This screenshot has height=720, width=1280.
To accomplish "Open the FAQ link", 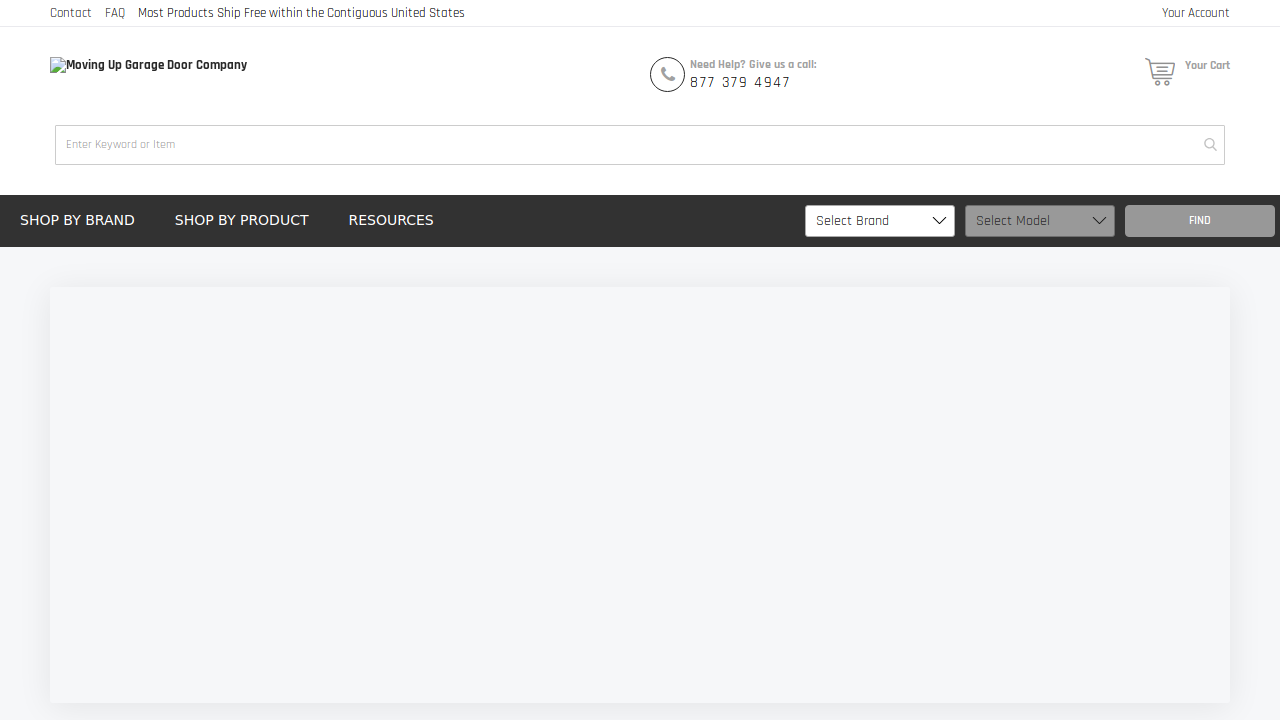I will click(115, 13).
